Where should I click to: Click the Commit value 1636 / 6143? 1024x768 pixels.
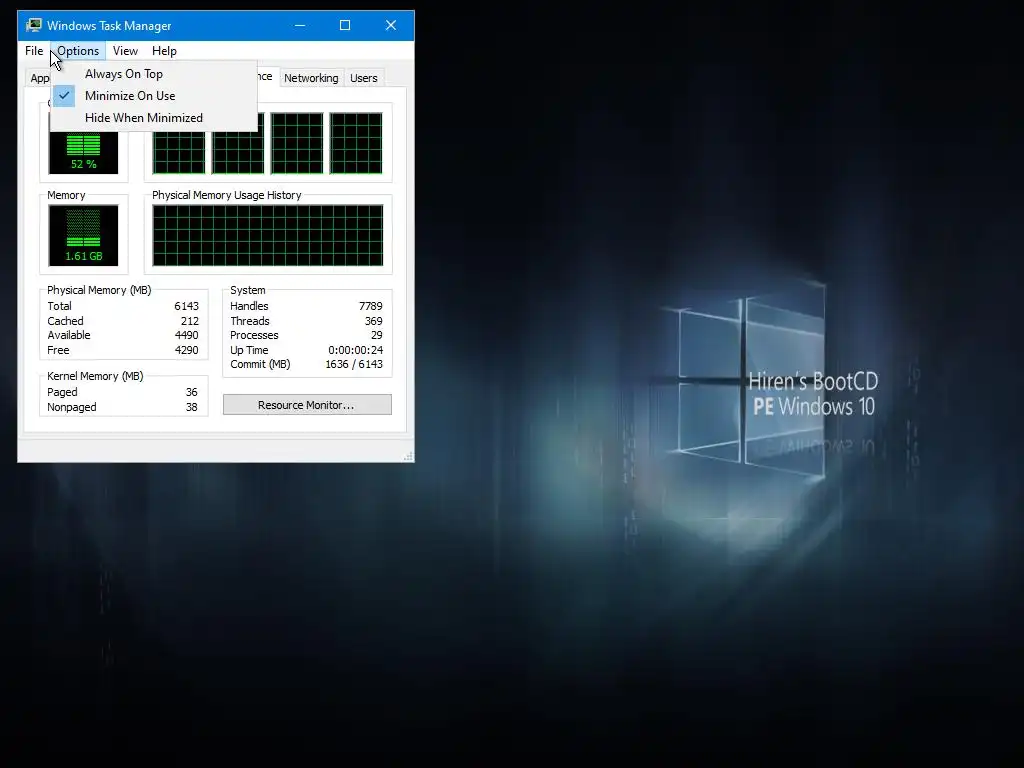[x=354, y=364]
